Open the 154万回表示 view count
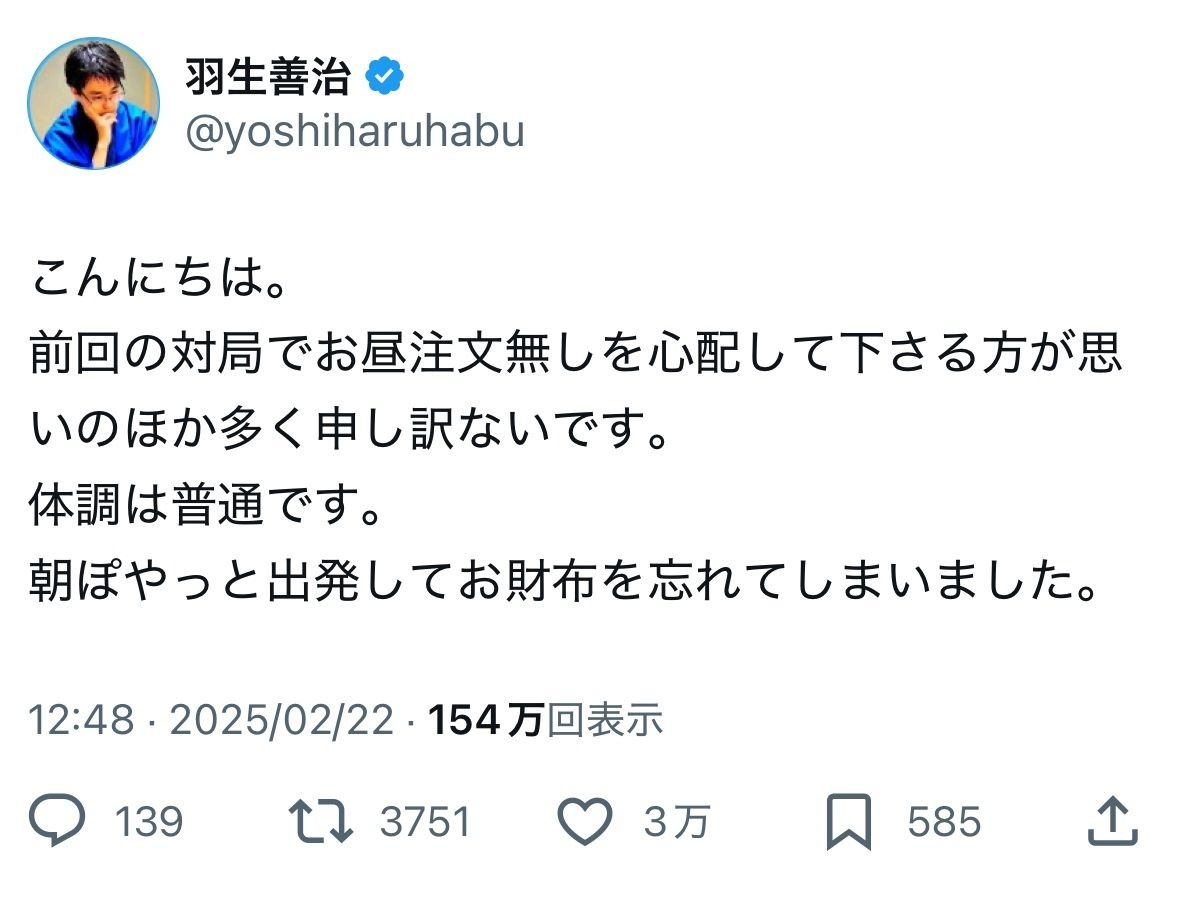Viewport: 1179px width, 897px height. point(545,719)
